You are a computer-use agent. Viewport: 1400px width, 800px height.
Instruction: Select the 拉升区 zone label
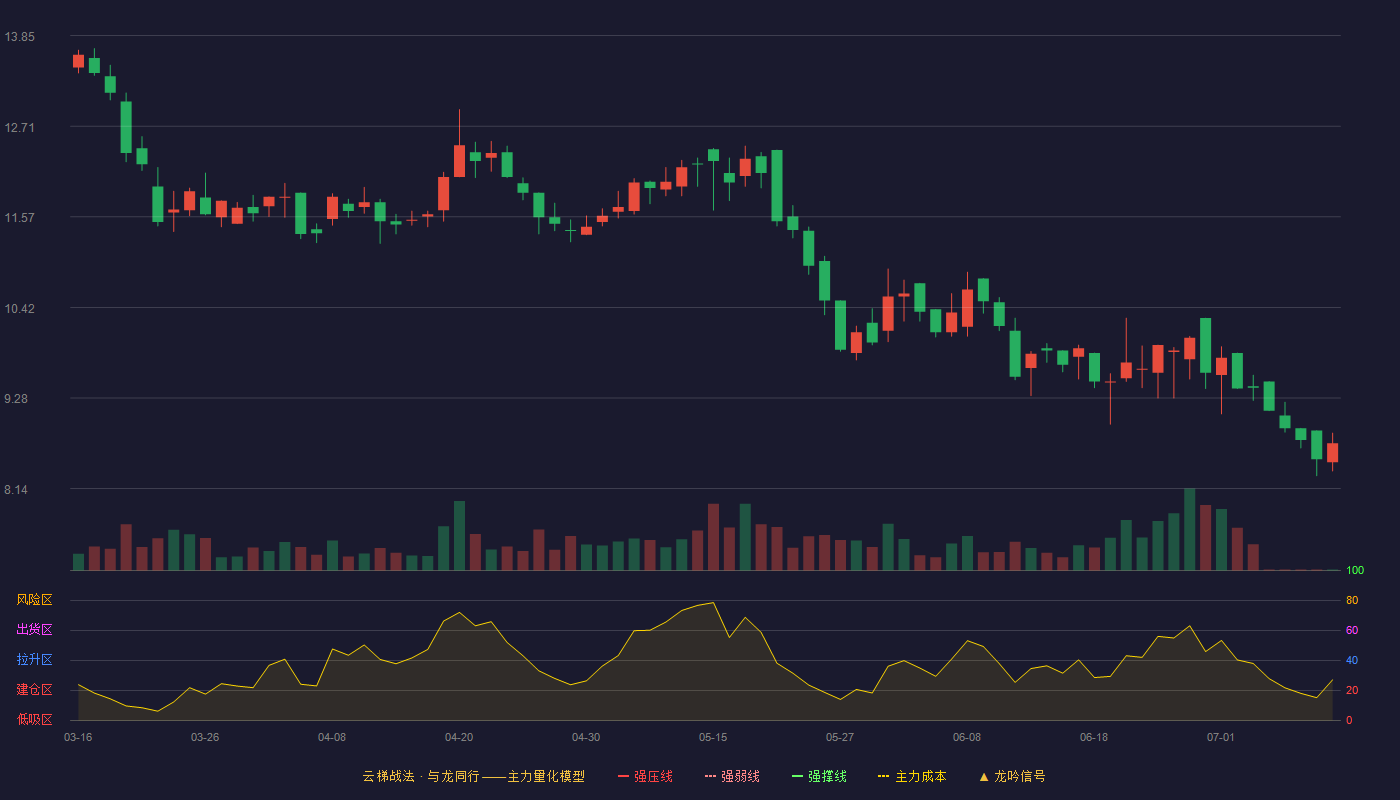pyautogui.click(x=34, y=660)
